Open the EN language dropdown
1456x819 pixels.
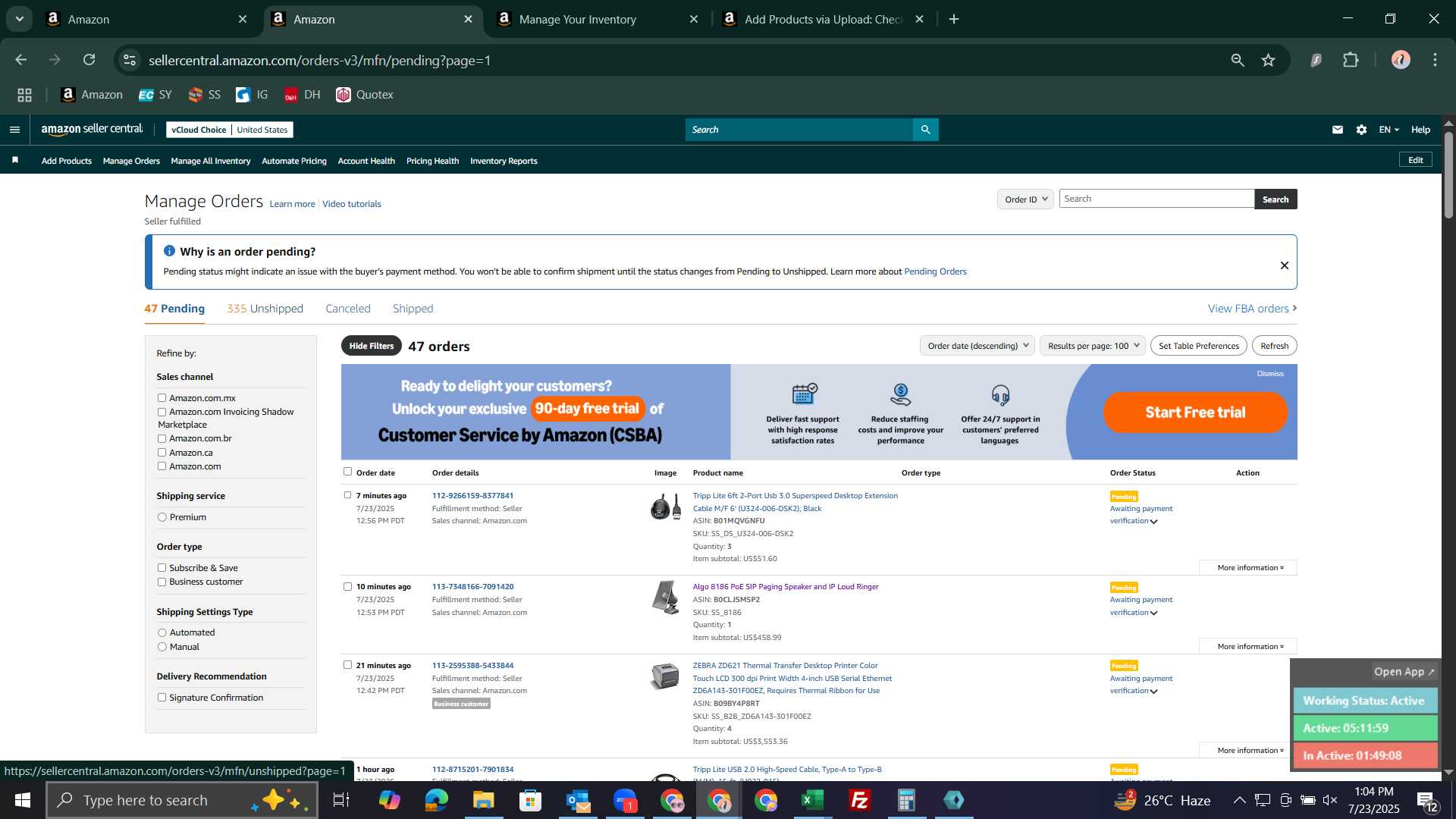tap(1389, 130)
